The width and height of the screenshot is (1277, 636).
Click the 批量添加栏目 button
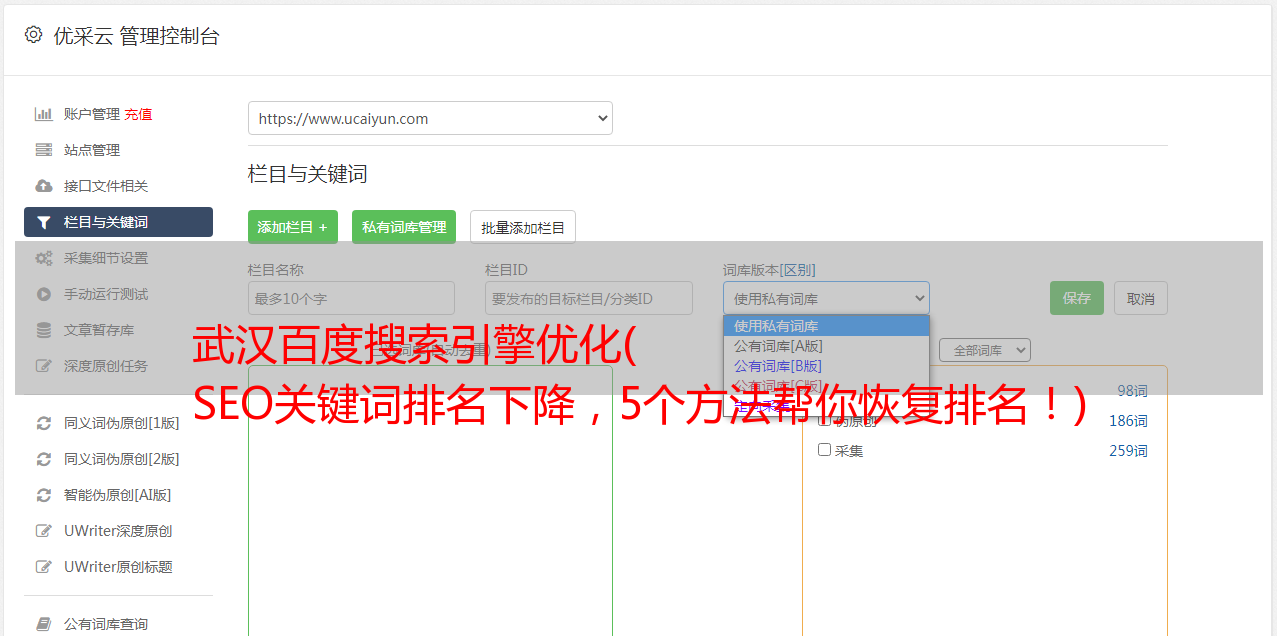523,227
